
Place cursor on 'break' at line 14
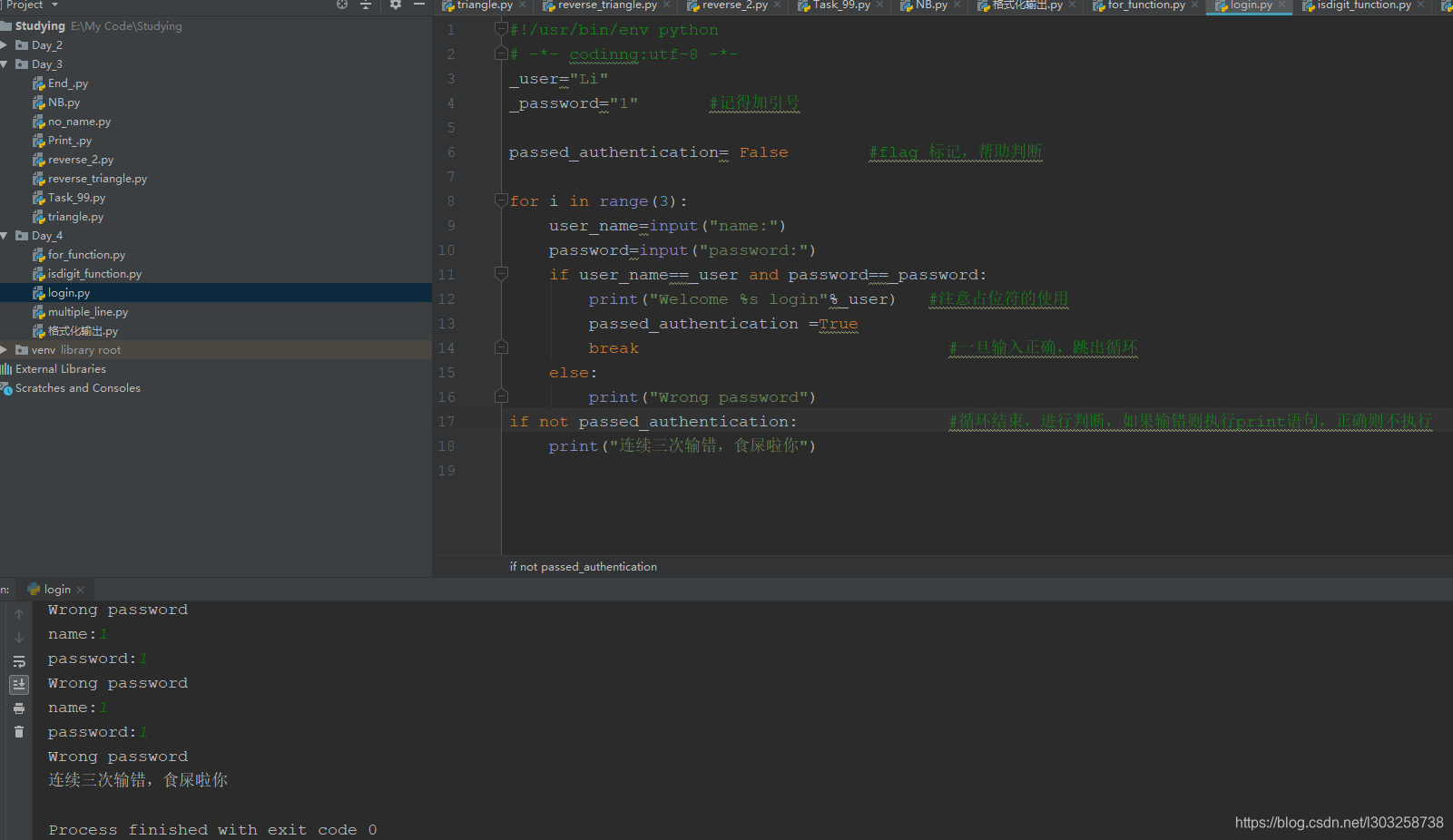(614, 348)
